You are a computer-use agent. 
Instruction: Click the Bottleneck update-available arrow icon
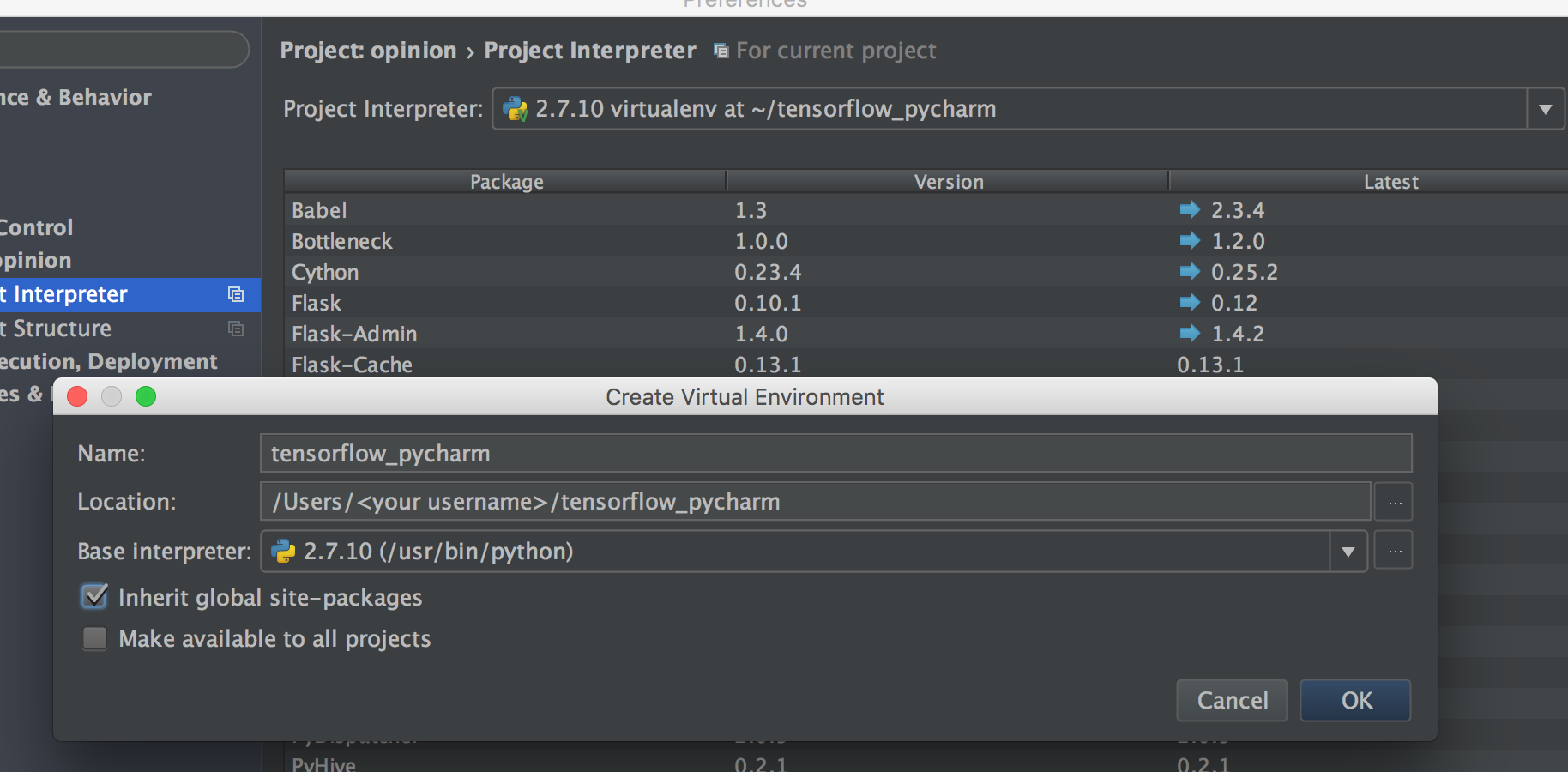(x=1189, y=240)
